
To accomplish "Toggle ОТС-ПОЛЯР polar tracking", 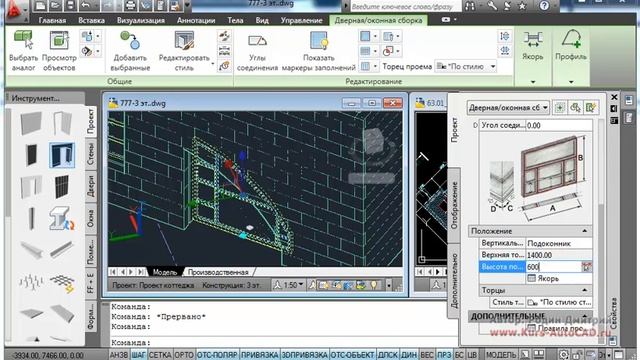I will pyautogui.click(x=217, y=355).
